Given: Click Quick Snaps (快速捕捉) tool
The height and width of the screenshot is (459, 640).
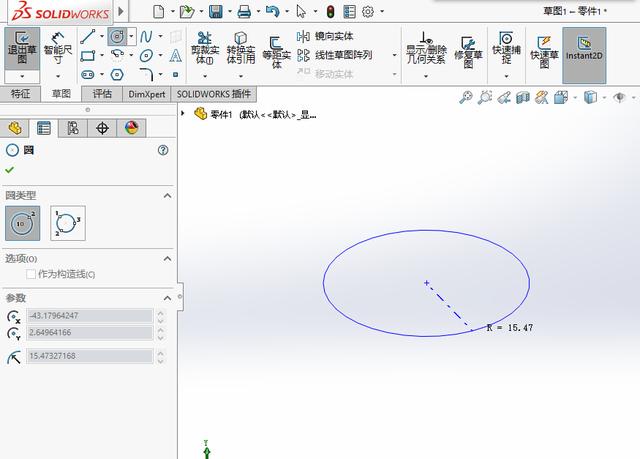Looking at the screenshot, I should (506, 48).
